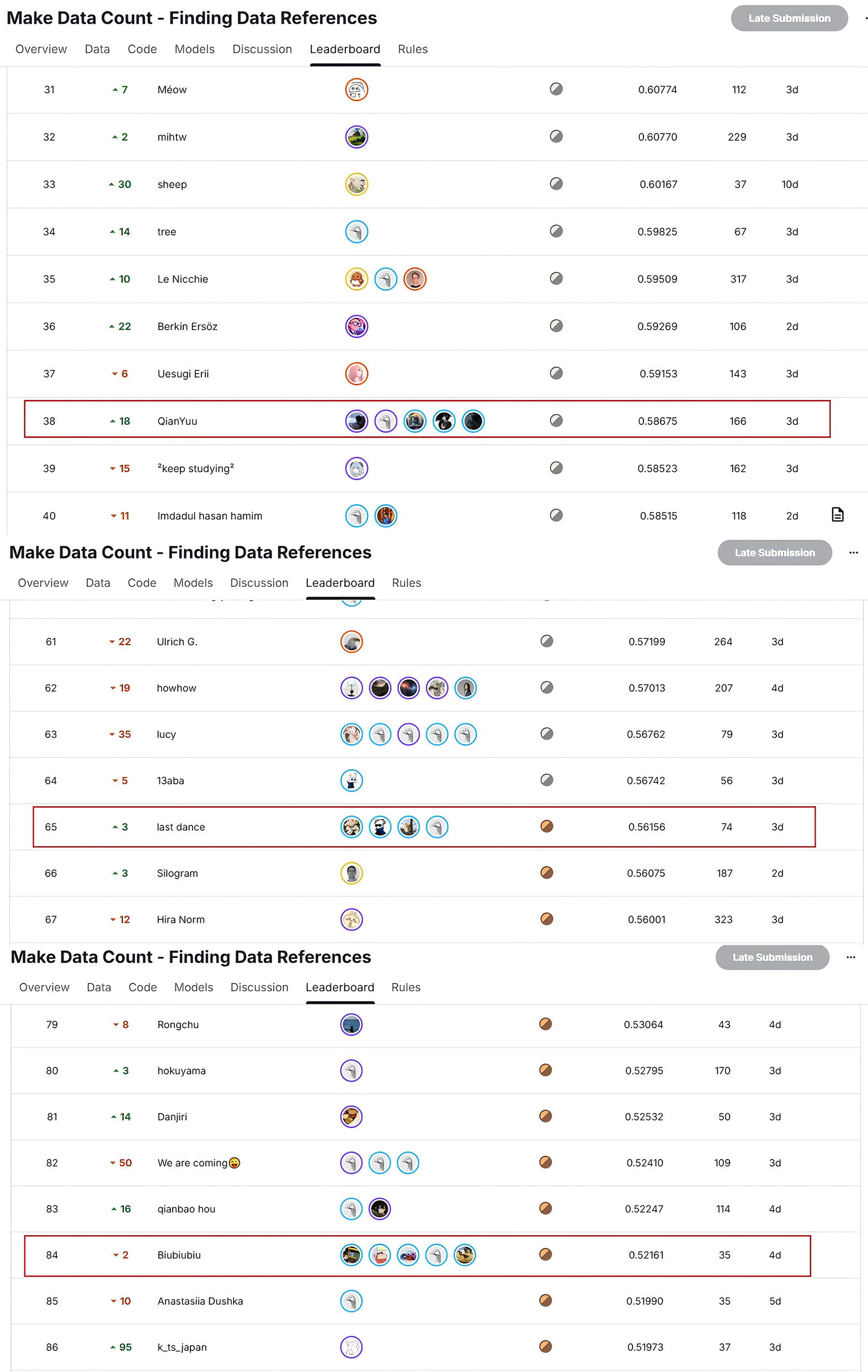Open the team name link Hira Norm
Viewport: 868px width, 1372px height.
tap(180, 919)
